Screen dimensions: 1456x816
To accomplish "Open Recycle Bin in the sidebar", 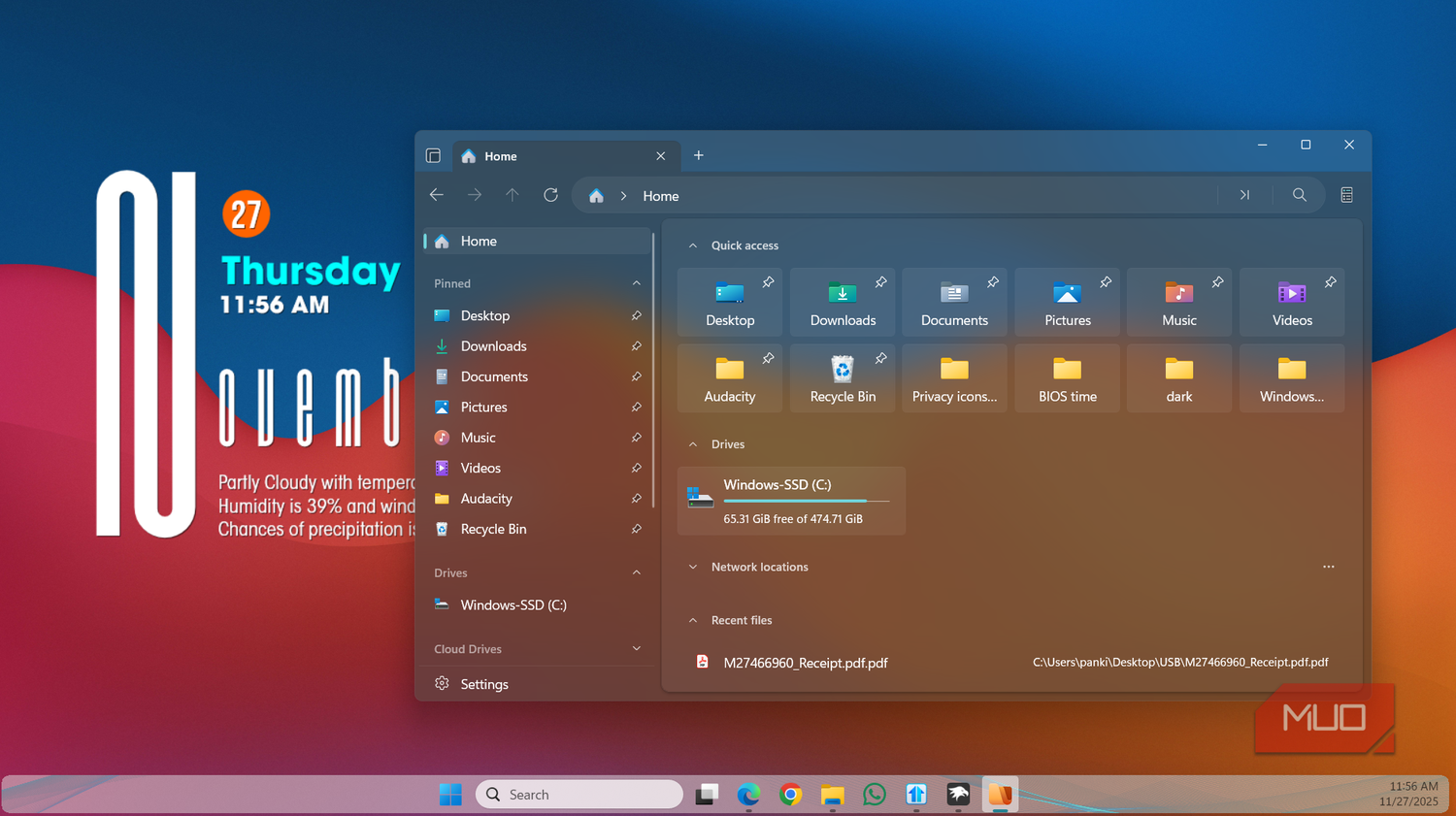I will click(537, 529).
